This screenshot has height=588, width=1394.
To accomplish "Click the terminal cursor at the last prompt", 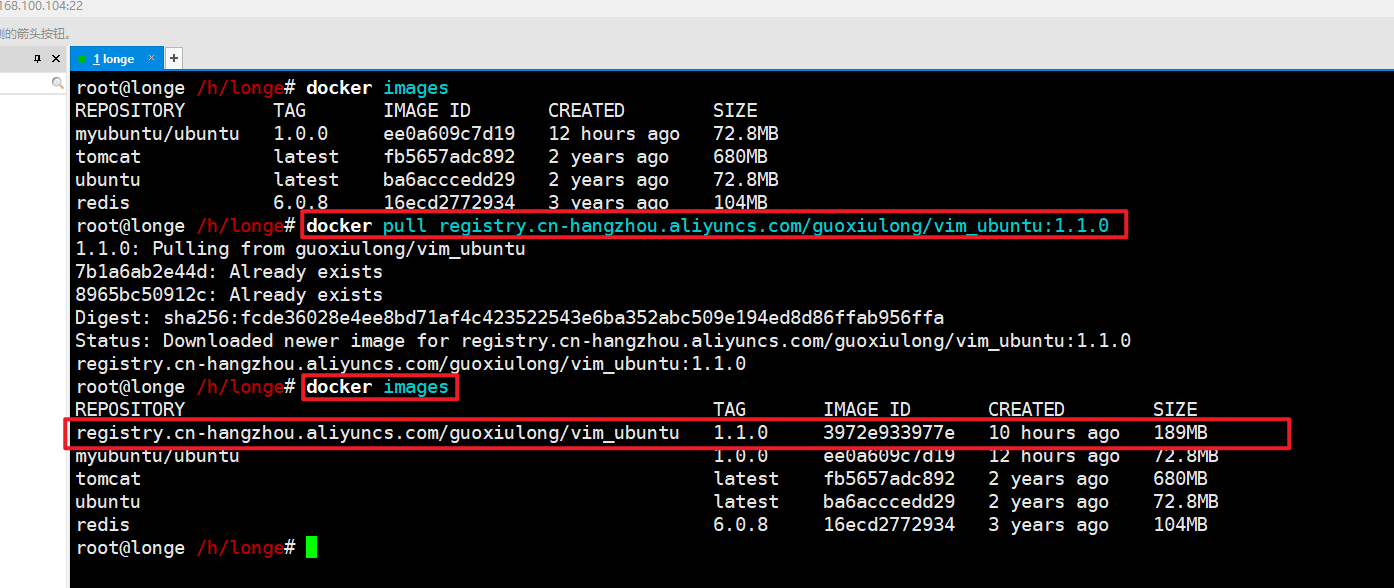I will pyautogui.click(x=312, y=547).
